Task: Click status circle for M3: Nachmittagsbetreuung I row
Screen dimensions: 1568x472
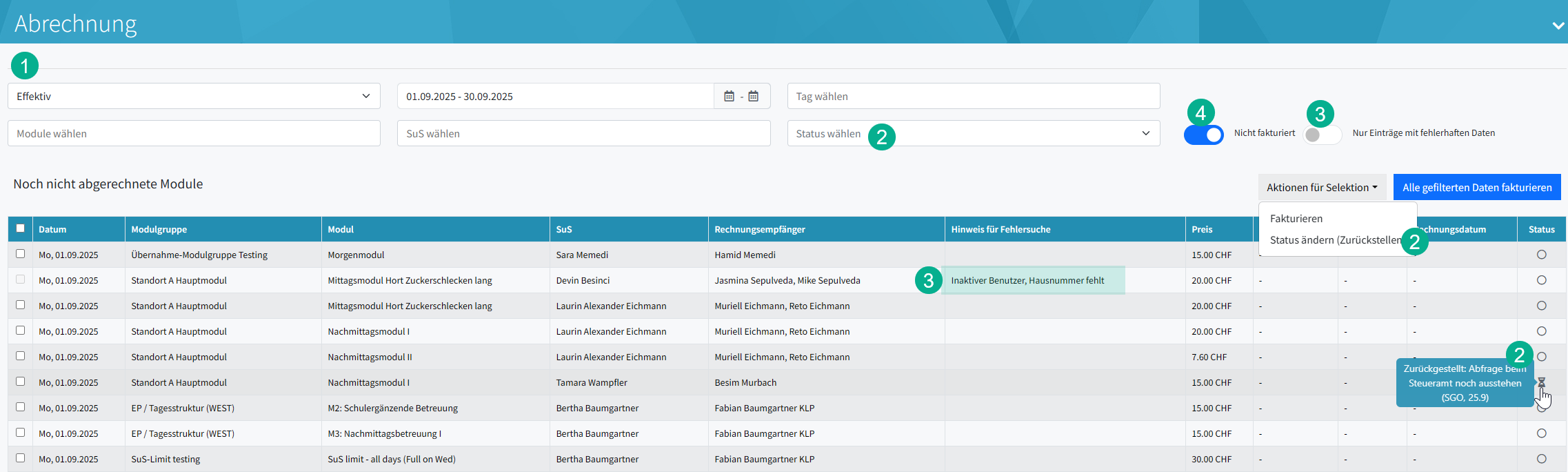Action: [1541, 433]
